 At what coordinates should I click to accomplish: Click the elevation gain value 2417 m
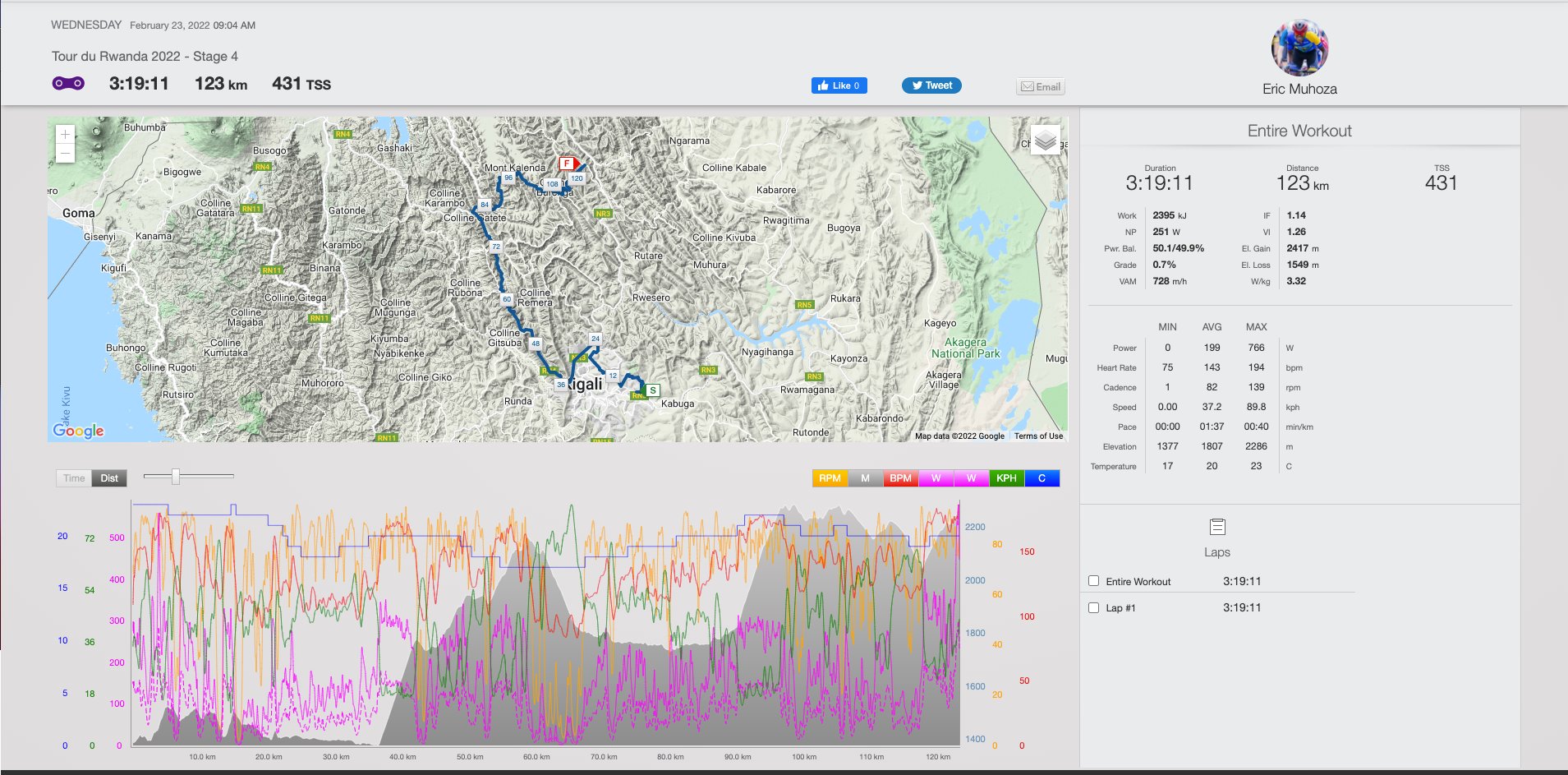pyautogui.click(x=1303, y=248)
